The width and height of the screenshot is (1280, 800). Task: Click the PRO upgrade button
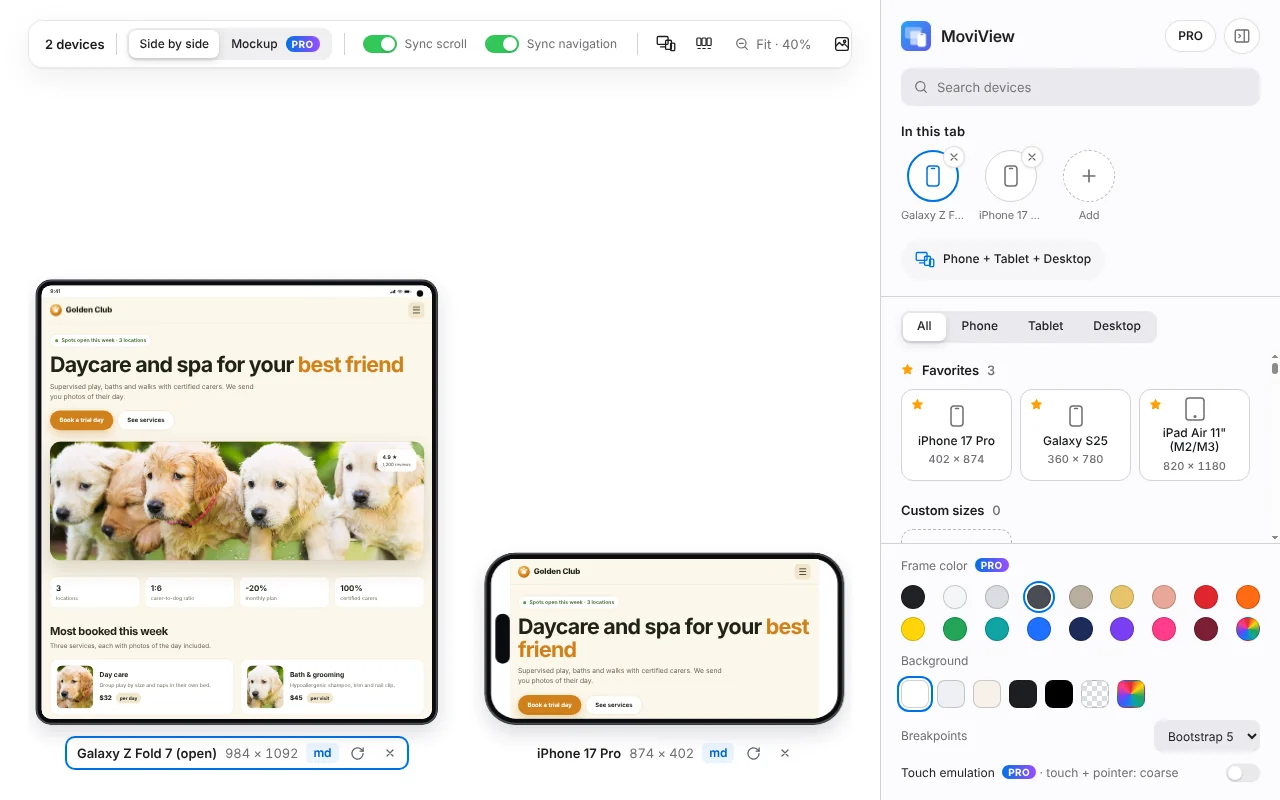click(x=1190, y=36)
